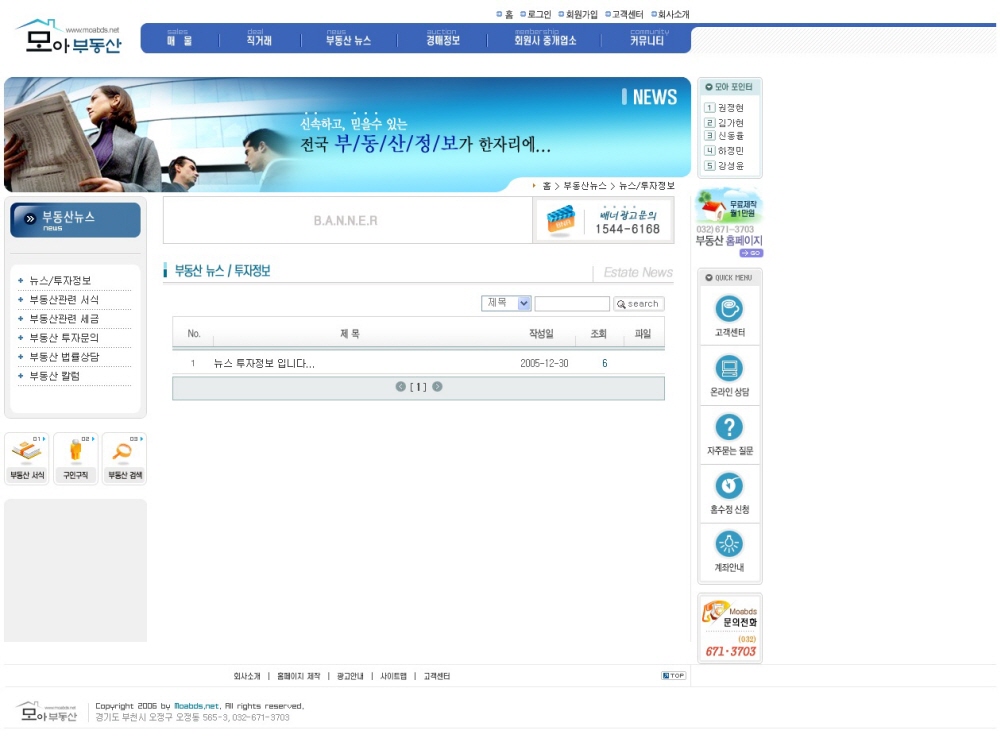Click the TOP button in footer

(x=673, y=676)
